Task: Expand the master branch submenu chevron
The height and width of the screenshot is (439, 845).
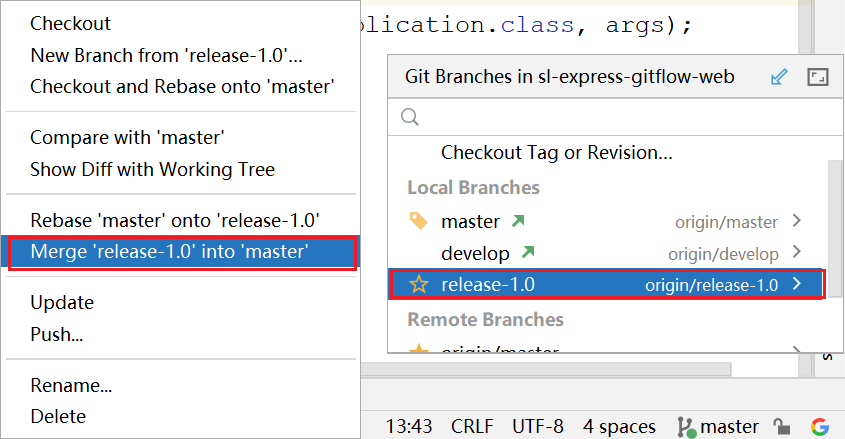Action: (x=797, y=221)
